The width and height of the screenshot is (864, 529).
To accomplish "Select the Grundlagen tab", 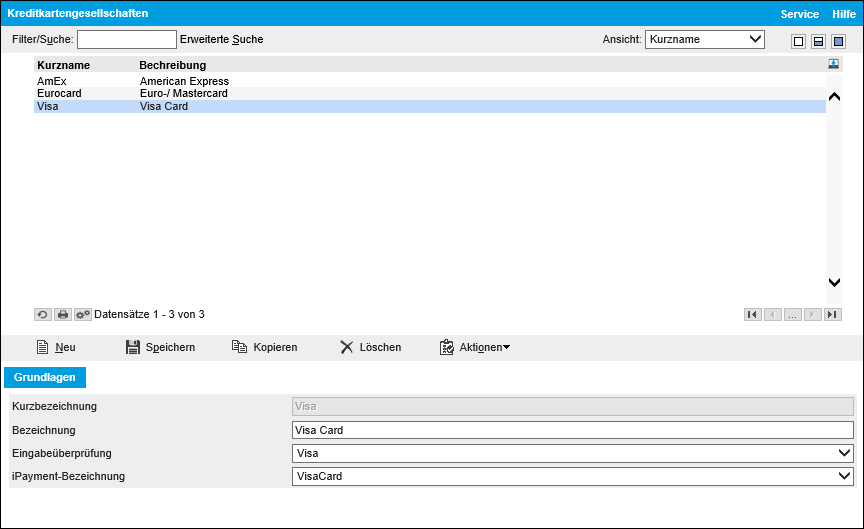I will pos(46,377).
